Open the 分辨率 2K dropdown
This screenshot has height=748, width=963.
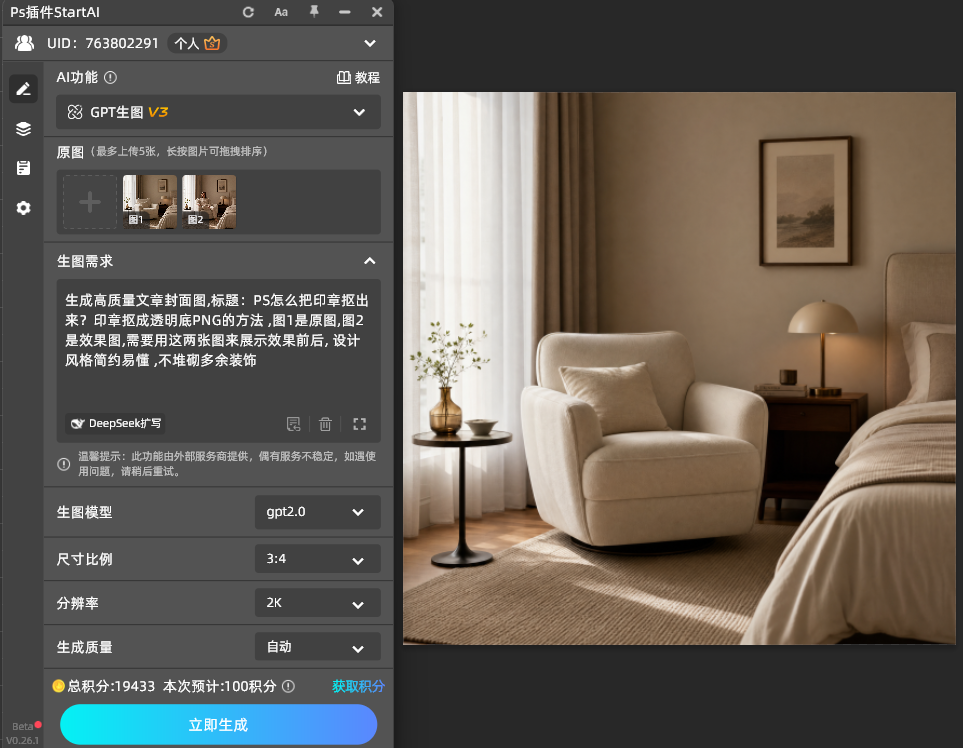coord(318,603)
